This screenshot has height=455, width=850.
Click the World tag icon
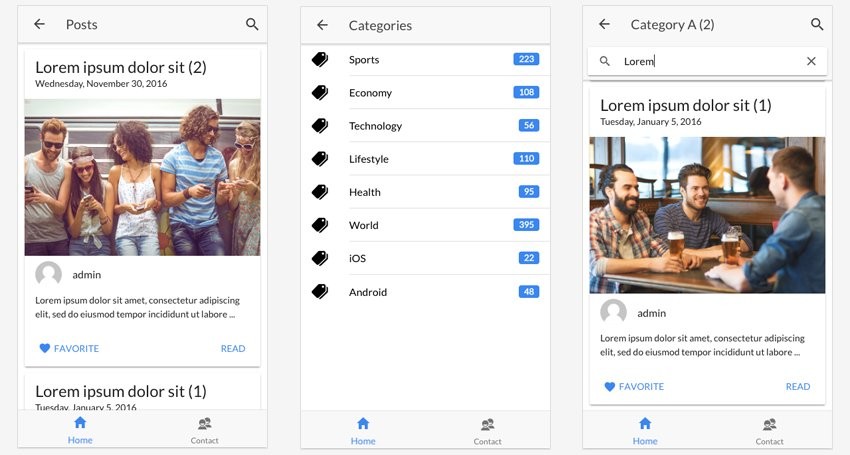320,225
